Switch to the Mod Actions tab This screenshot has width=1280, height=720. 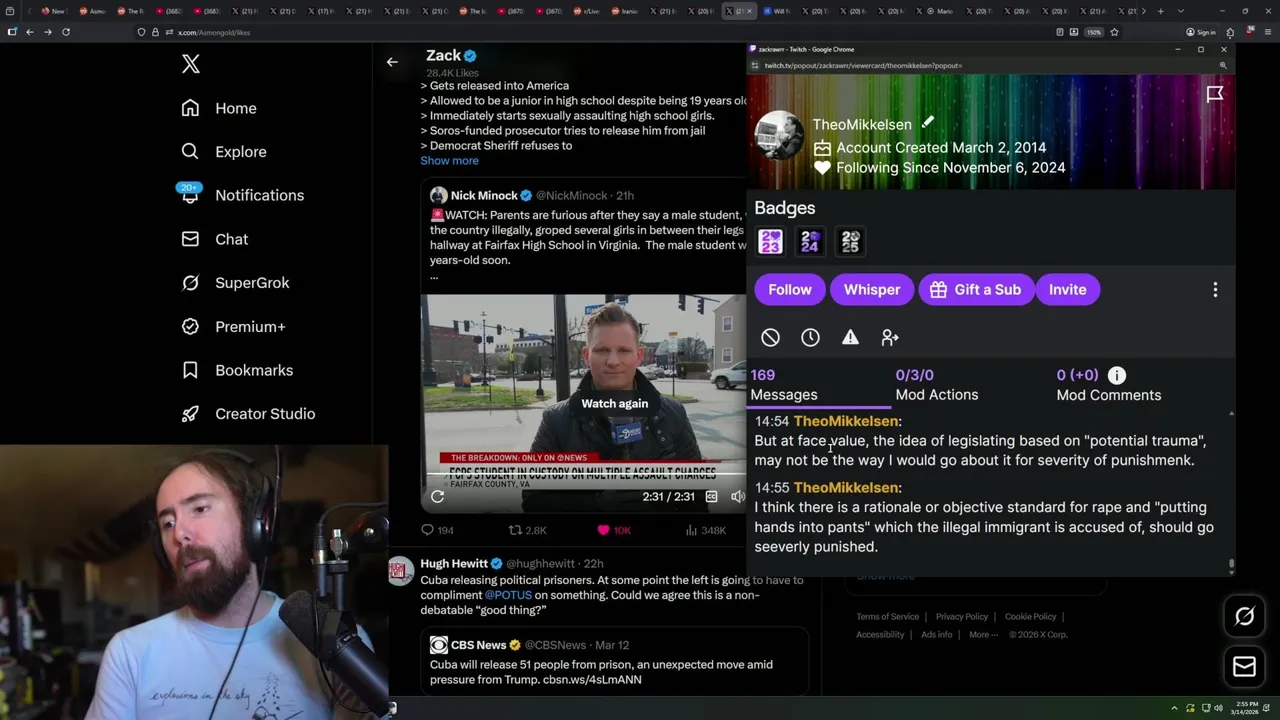(x=937, y=385)
